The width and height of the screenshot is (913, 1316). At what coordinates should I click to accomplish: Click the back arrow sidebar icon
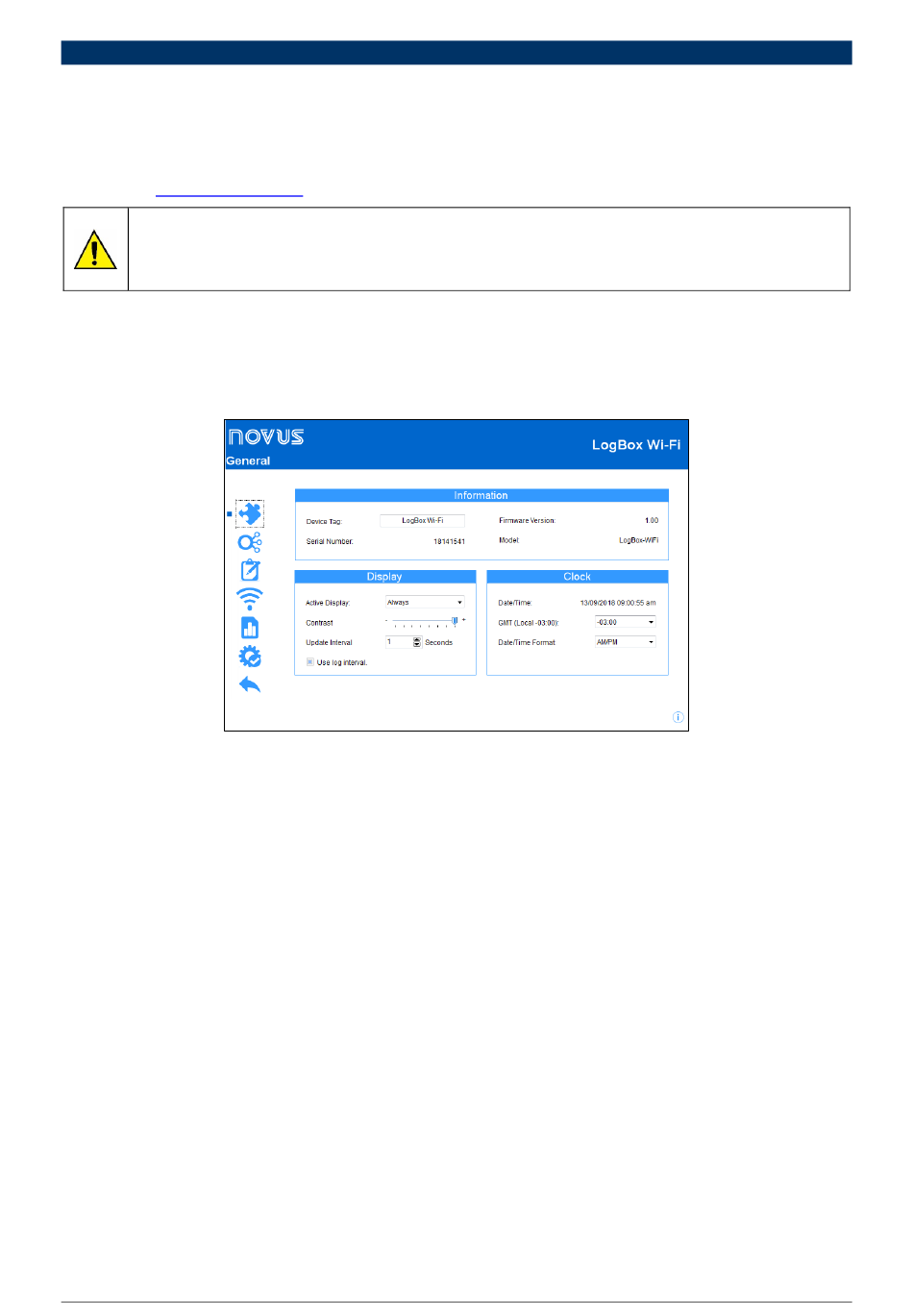(x=250, y=684)
